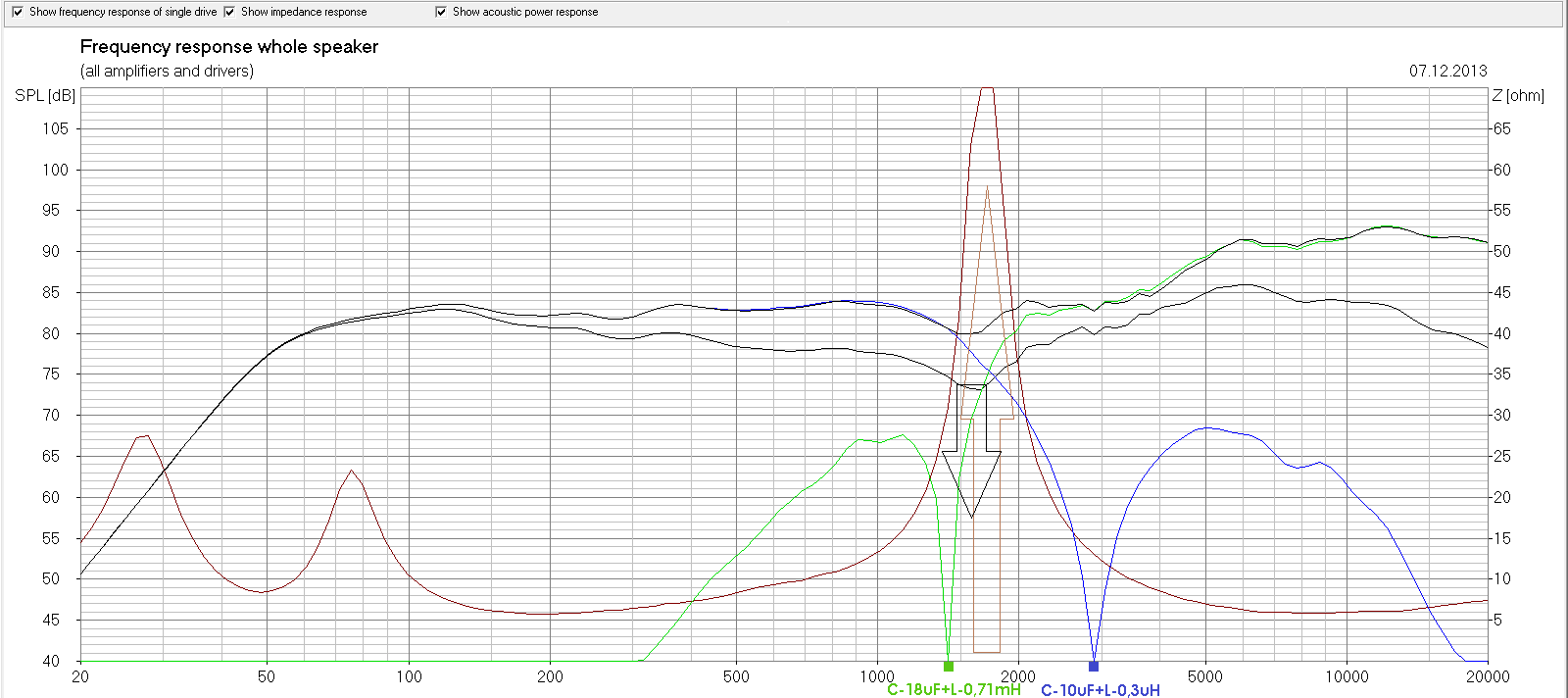
Task: Click the green notch marker on the frequency axis
Action: (948, 667)
